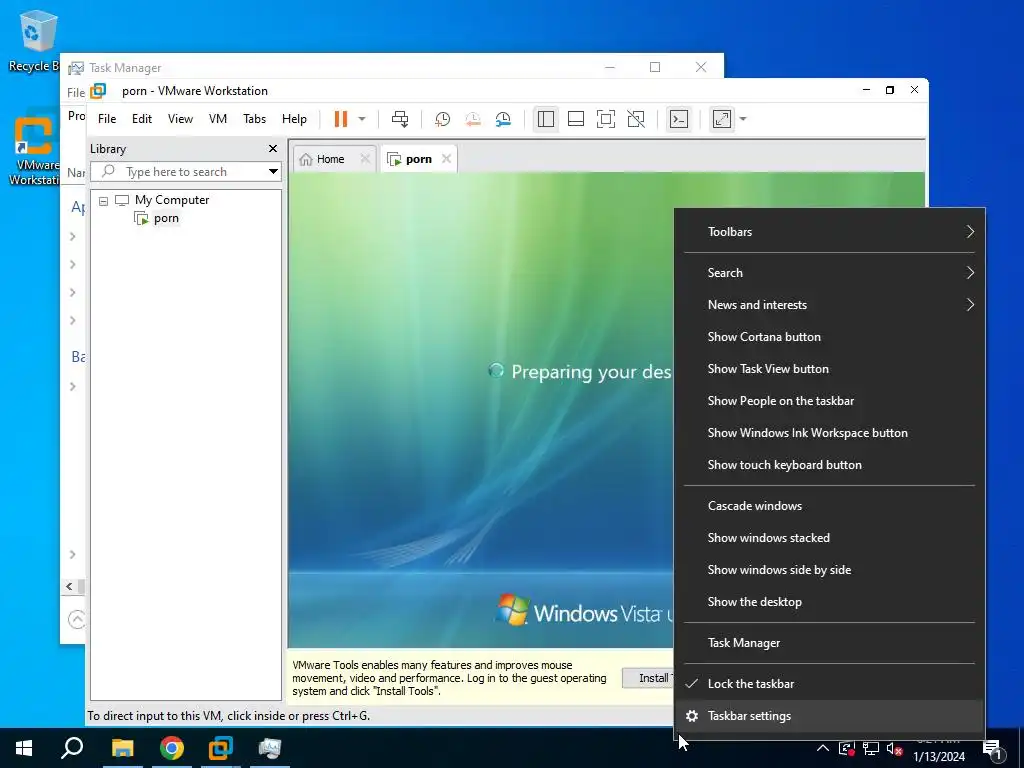Image resolution: width=1024 pixels, height=768 pixels.
Task: Open the snapshot manager from the toolbar
Action: [x=503, y=119]
